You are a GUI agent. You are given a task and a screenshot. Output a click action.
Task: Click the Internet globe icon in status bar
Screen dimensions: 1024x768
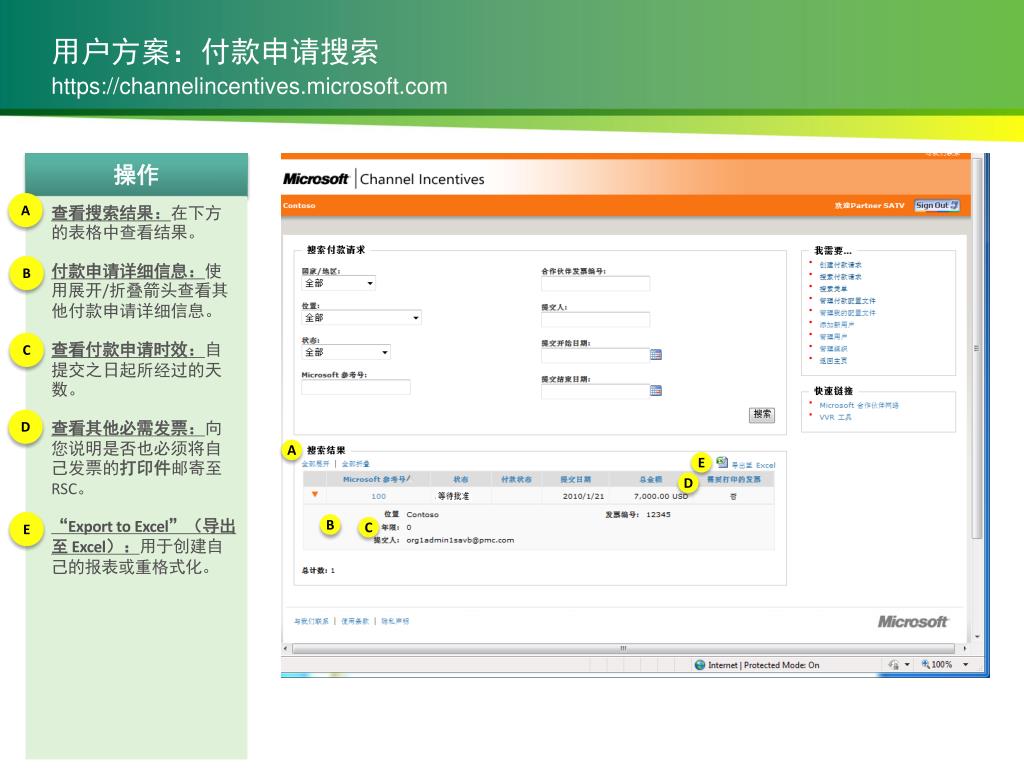[700, 665]
